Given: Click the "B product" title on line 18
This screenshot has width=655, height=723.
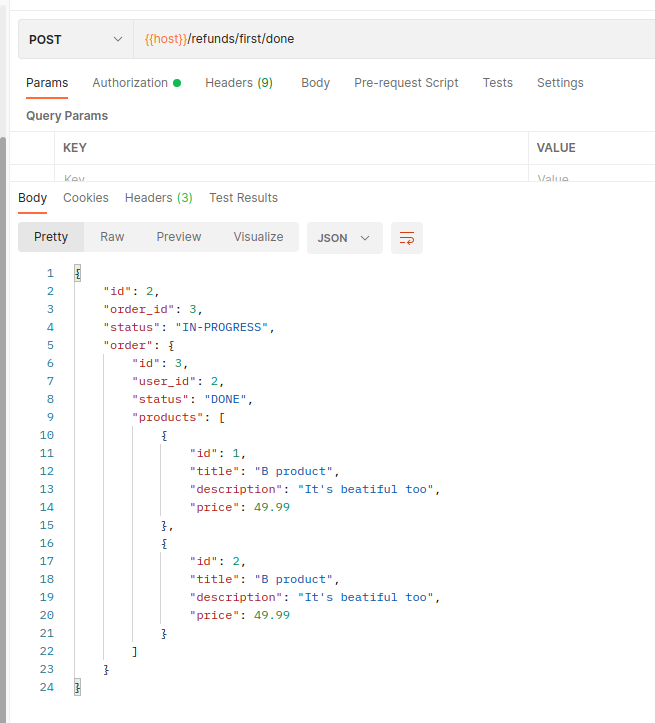Looking at the screenshot, I should pyautogui.click(x=294, y=579).
